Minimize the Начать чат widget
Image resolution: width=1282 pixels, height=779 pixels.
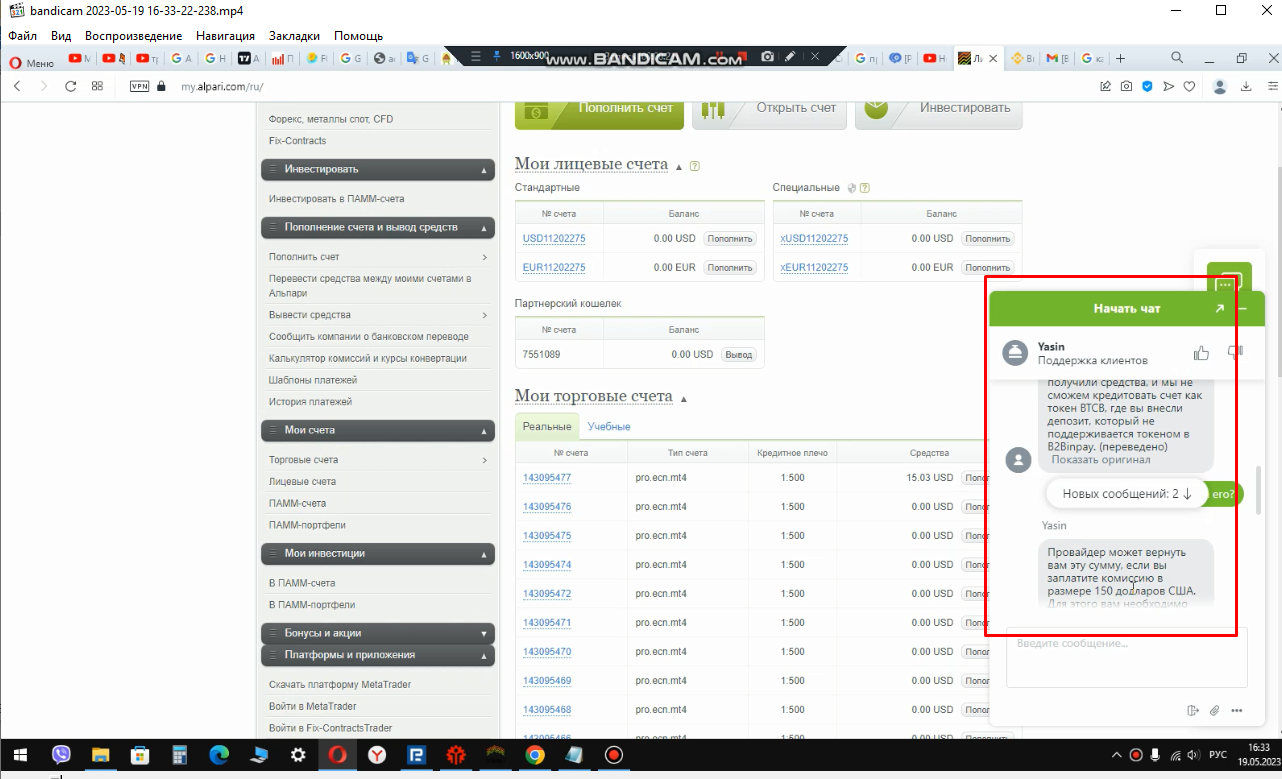[1243, 308]
